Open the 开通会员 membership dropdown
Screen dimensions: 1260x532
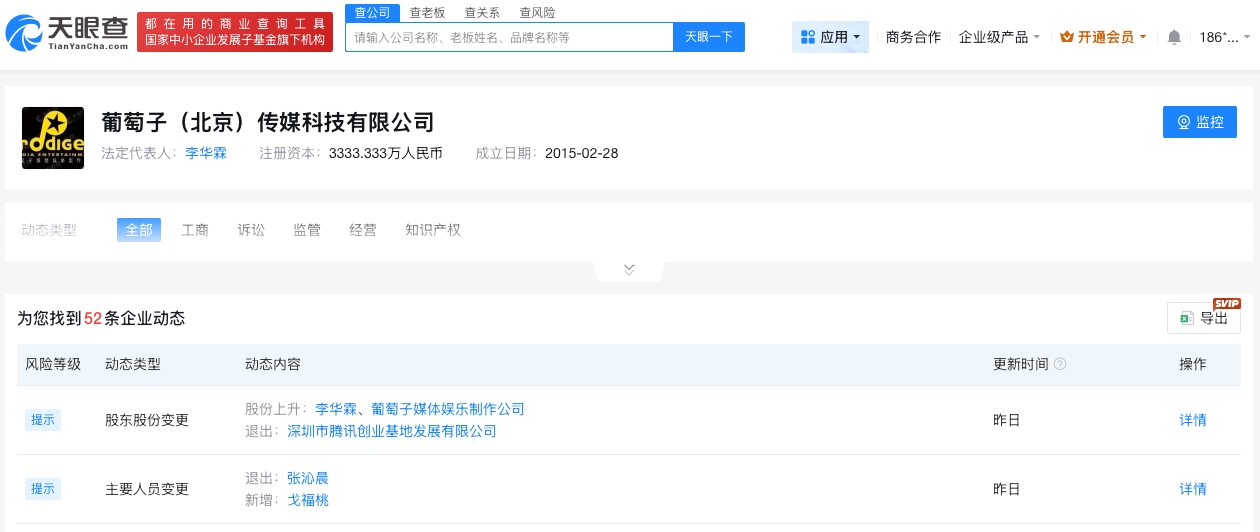(1103, 37)
